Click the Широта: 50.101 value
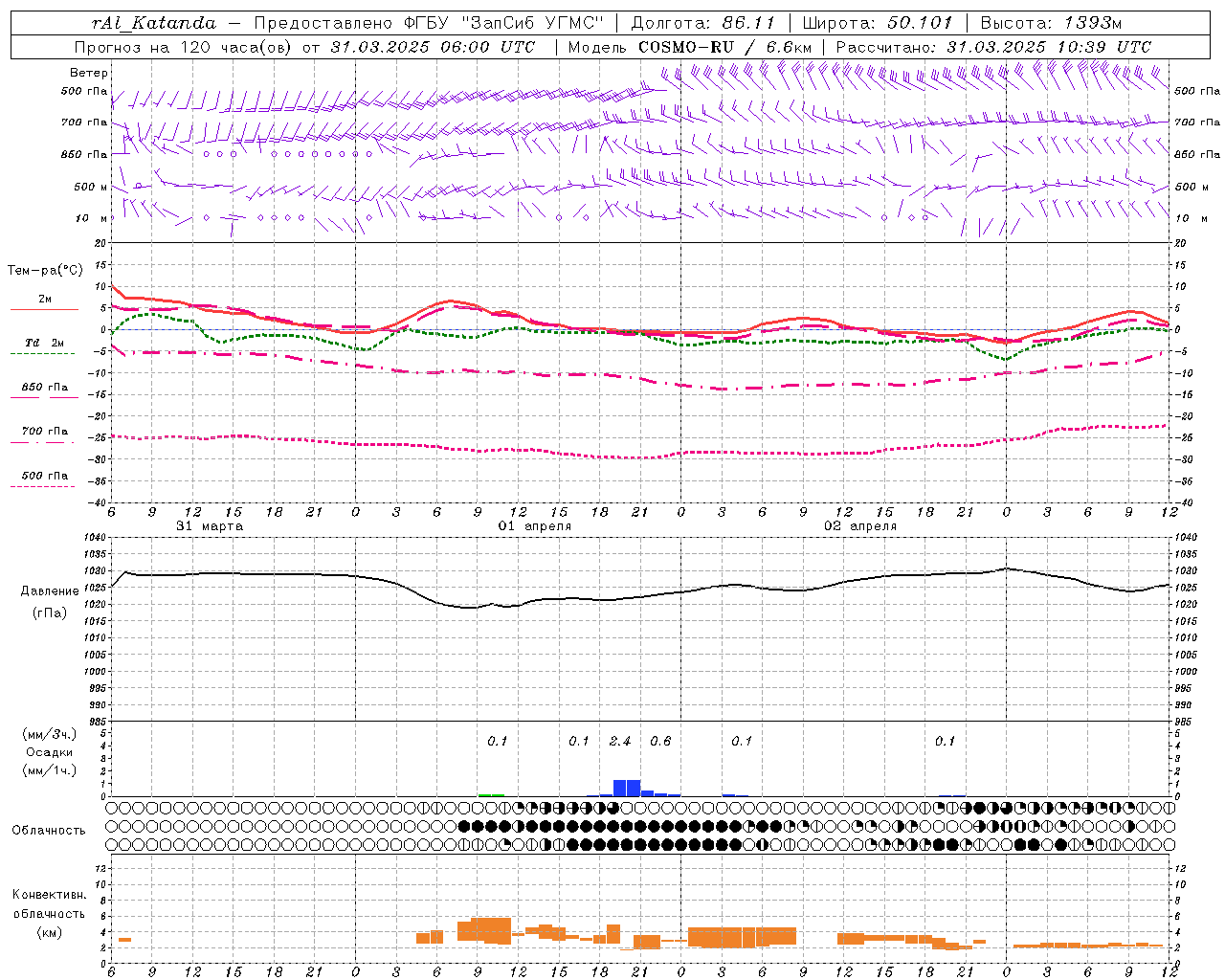Screen dimensions: 1225x980 click(878, 23)
